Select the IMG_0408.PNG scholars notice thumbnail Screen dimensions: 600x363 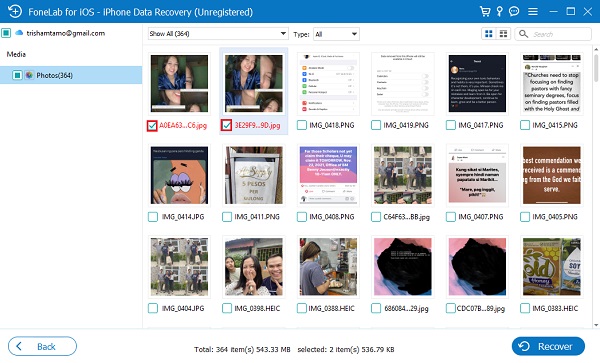(328, 175)
